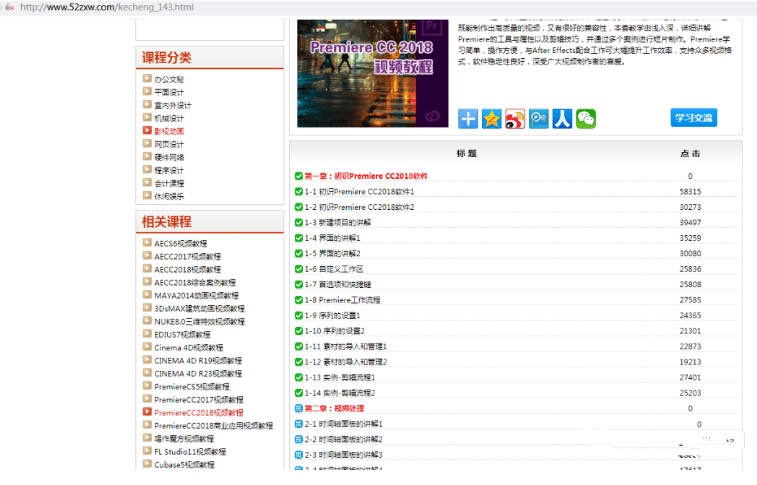Select the highlighted 影视动画 category
This screenshot has height=485, width=757.
[x=169, y=131]
